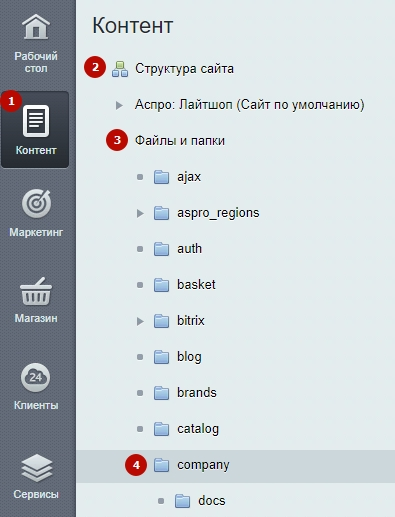The height and width of the screenshot is (517, 395).
Task: Open the Сервисы layers icon
Action: [x=36, y=468]
